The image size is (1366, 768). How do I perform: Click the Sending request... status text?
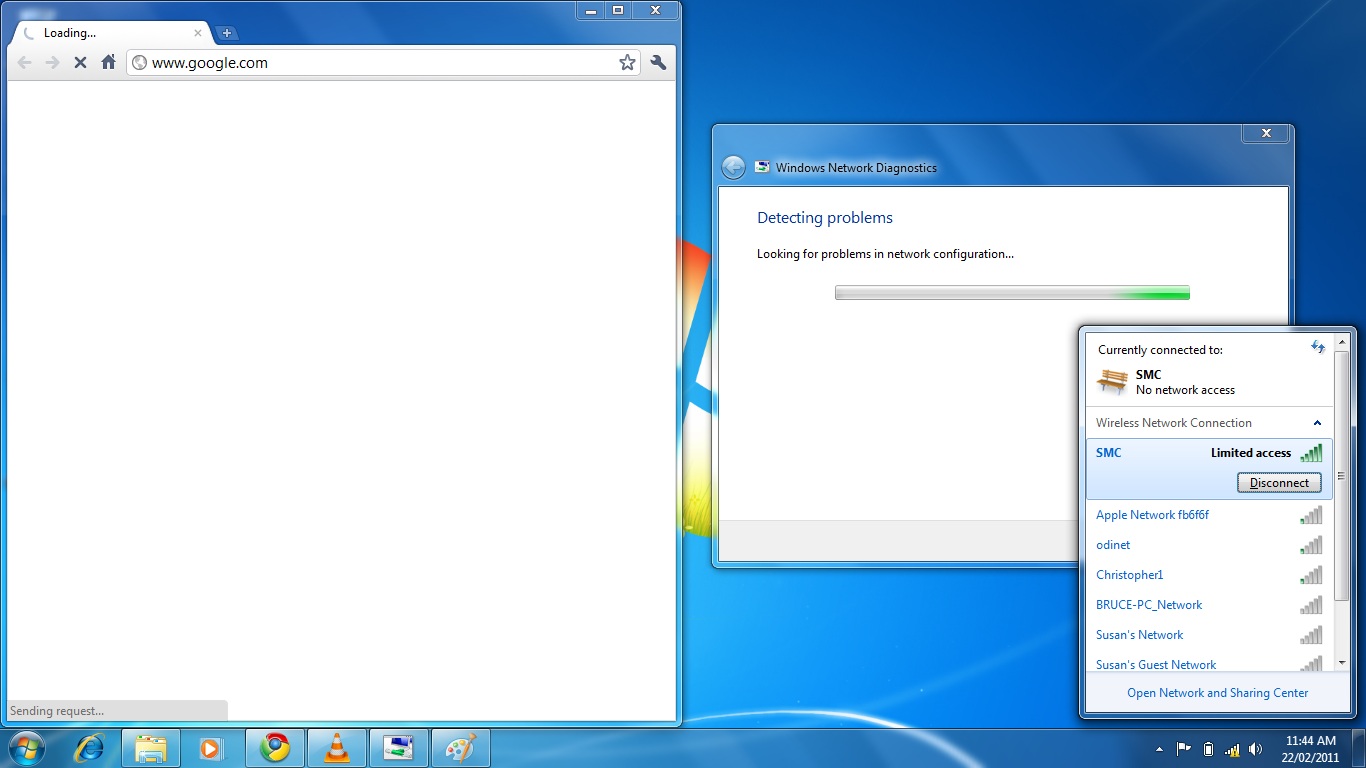point(57,711)
